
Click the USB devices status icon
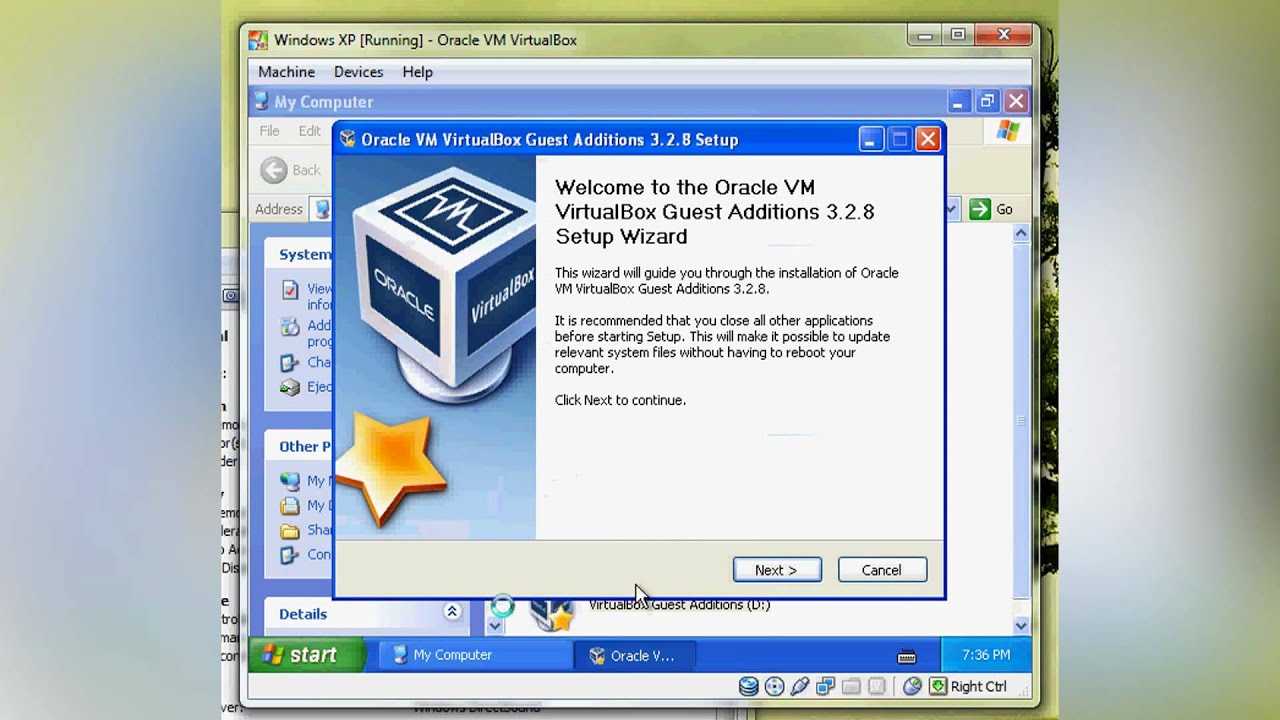(799, 686)
